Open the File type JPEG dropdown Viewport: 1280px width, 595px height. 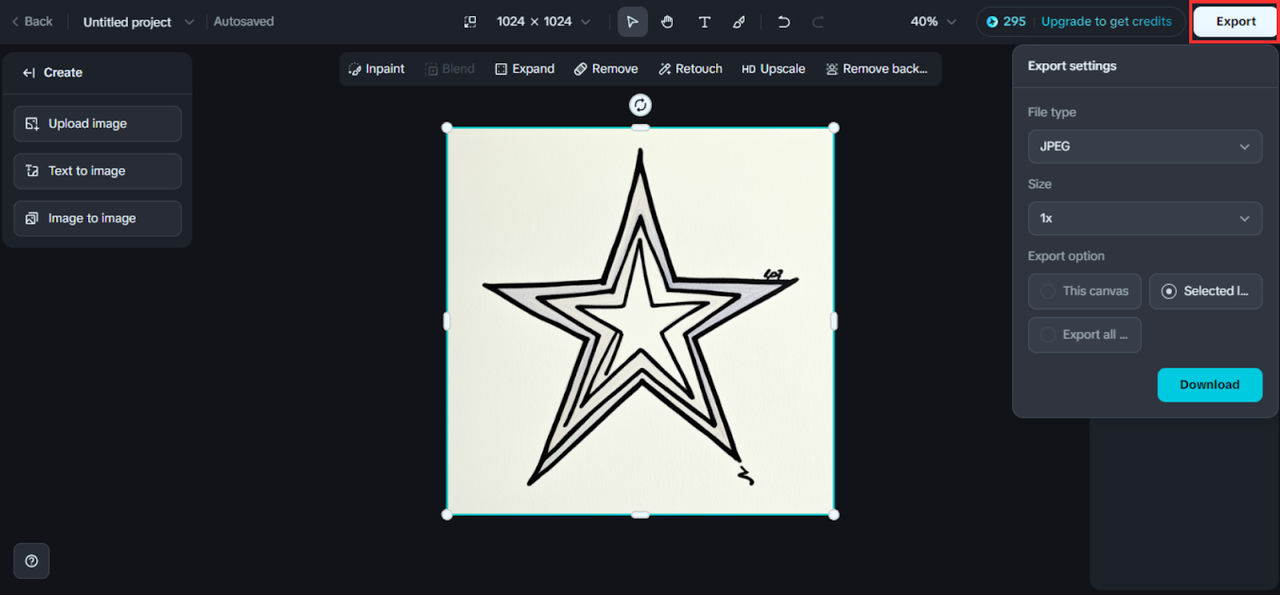[1145, 146]
